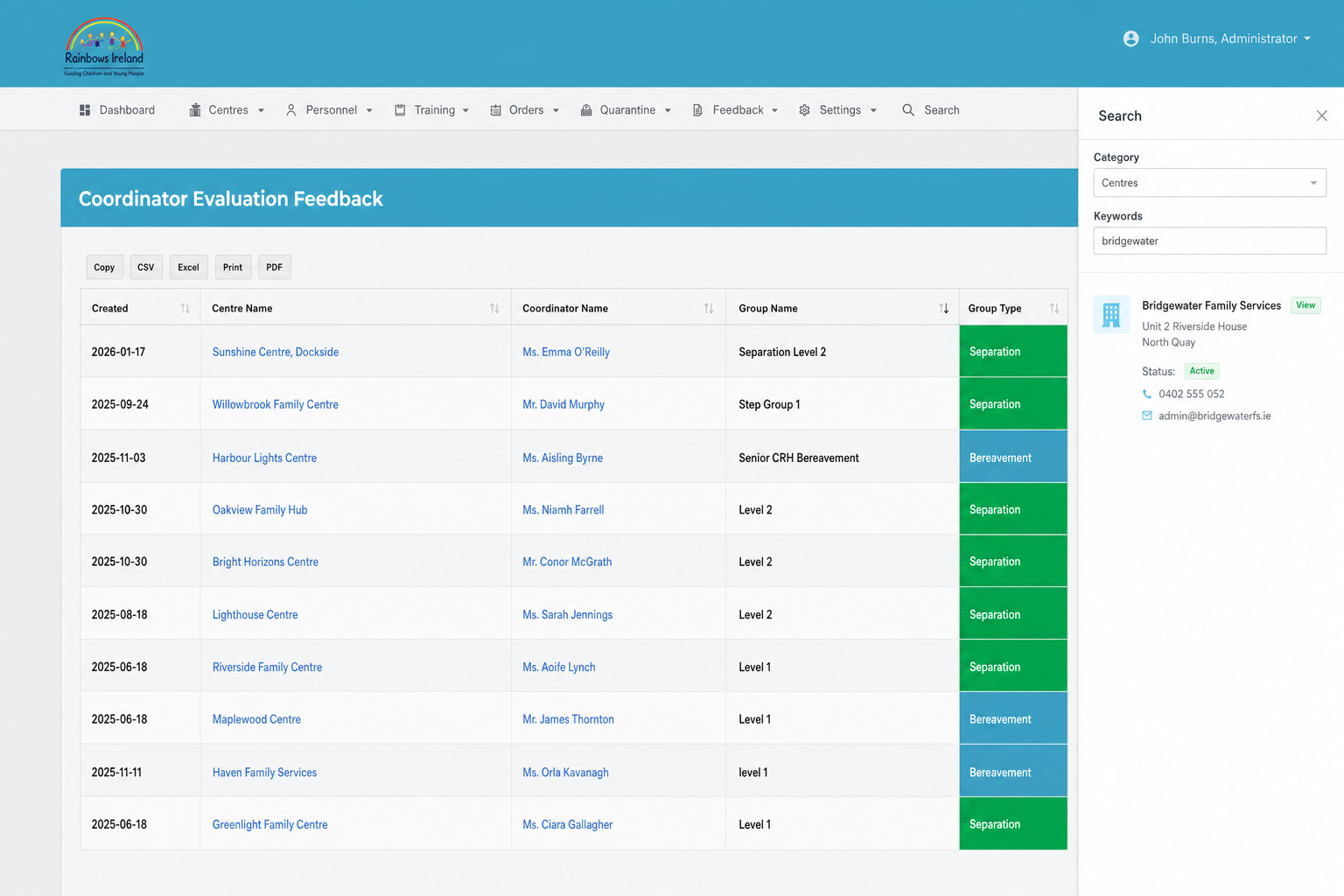Click the Search magnifier icon in navbar
The height and width of the screenshot is (896, 1344).
908,110
